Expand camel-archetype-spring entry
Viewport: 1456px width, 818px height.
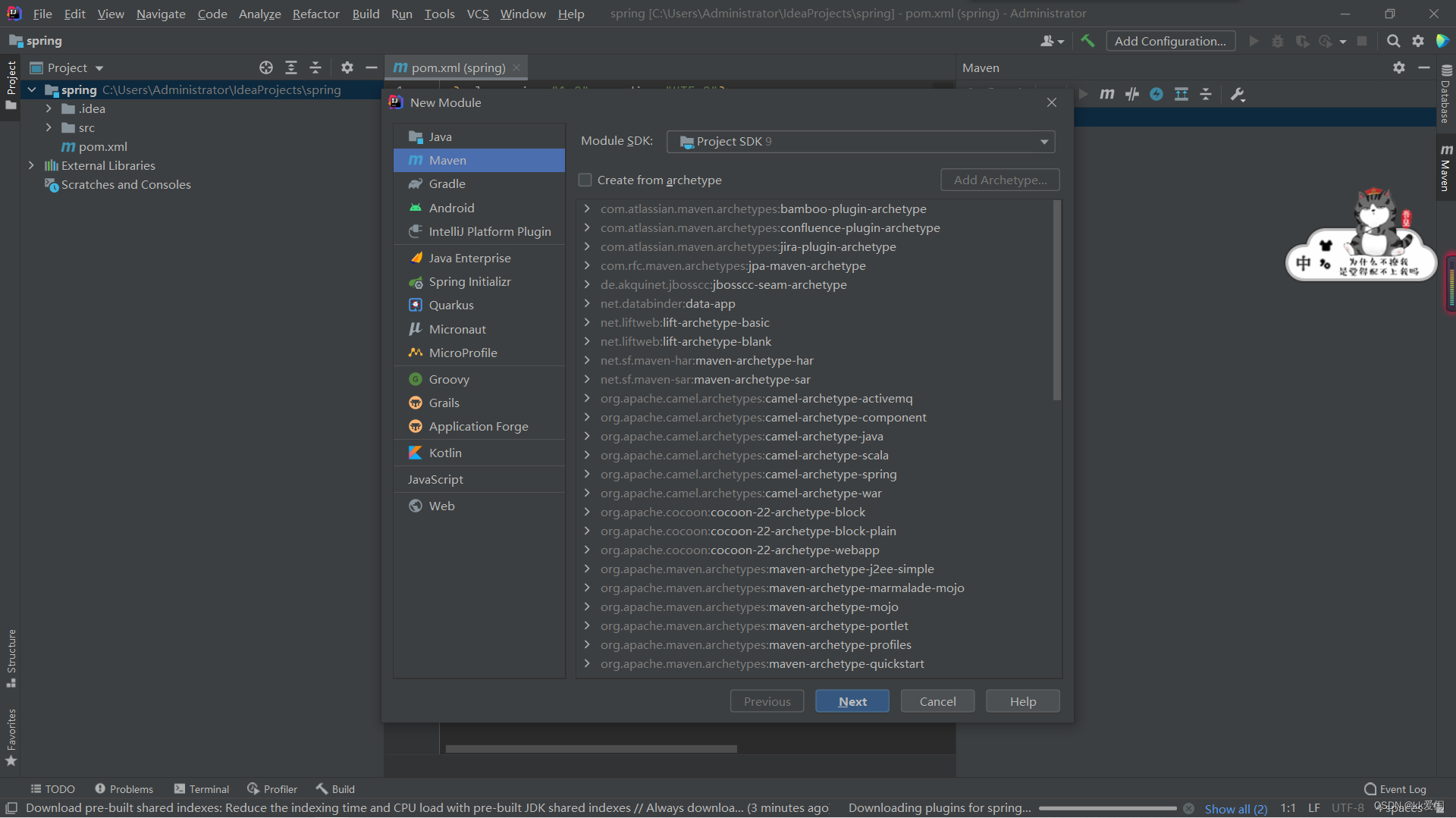tap(587, 474)
